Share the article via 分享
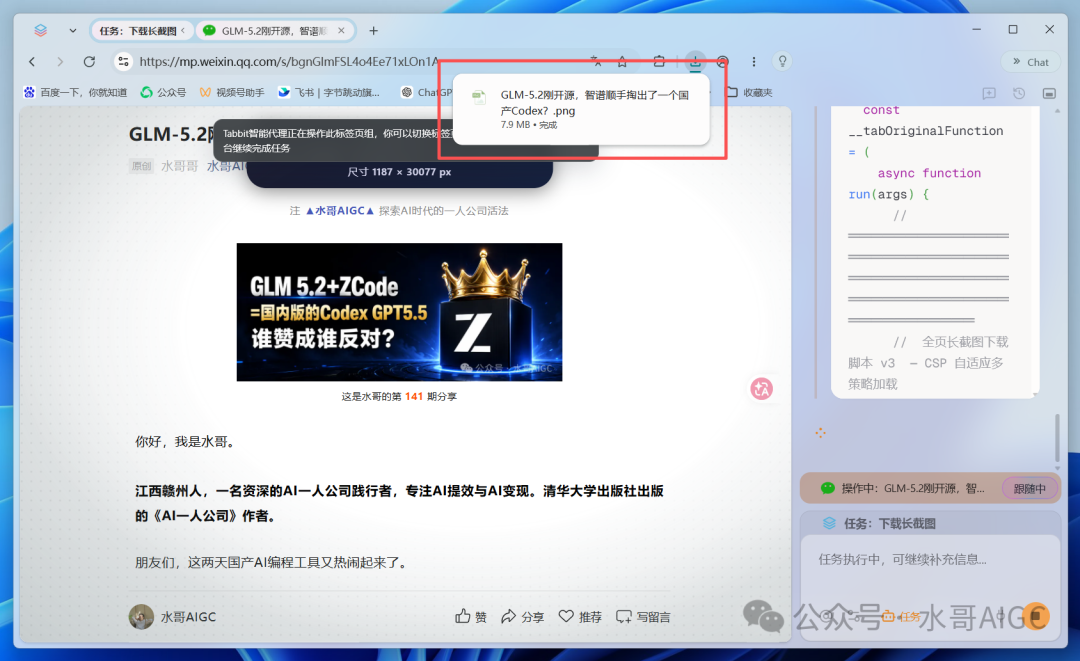The image size is (1080, 661). pyautogui.click(x=522, y=616)
